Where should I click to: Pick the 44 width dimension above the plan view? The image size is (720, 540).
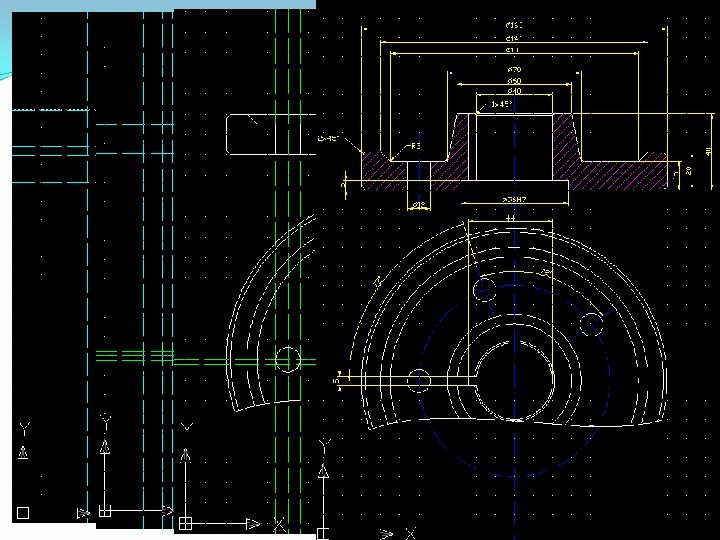point(511,219)
